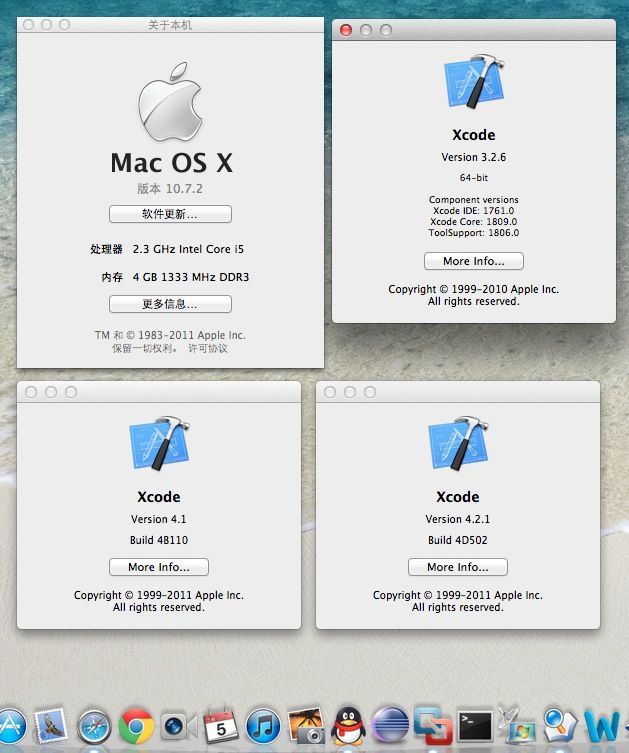This screenshot has height=753, width=629.
Task: Click the Mac OS X heading
Action: (171, 162)
